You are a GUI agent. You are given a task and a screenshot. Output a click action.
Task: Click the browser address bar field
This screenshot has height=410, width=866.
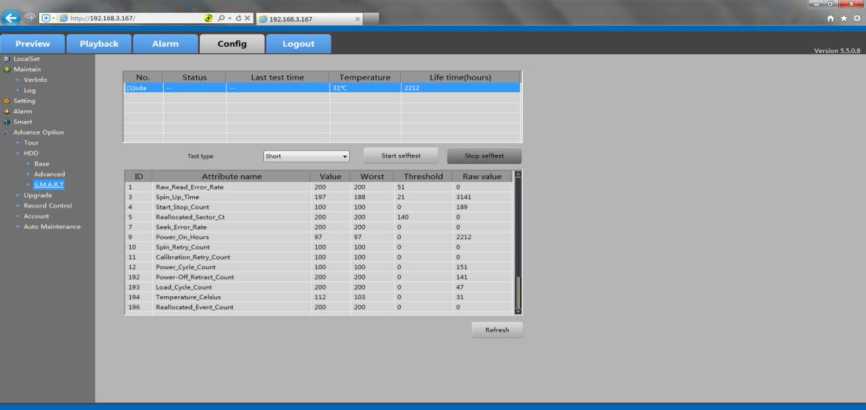130,18
